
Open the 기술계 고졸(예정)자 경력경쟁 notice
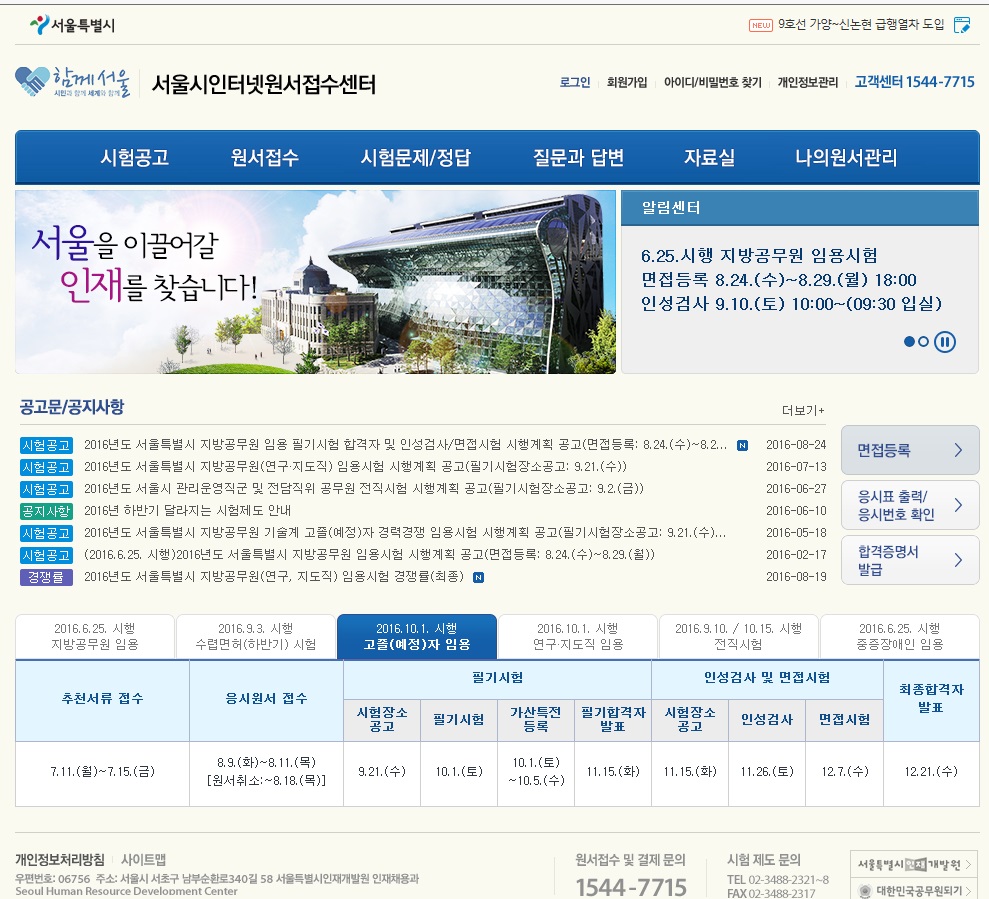coord(405,533)
